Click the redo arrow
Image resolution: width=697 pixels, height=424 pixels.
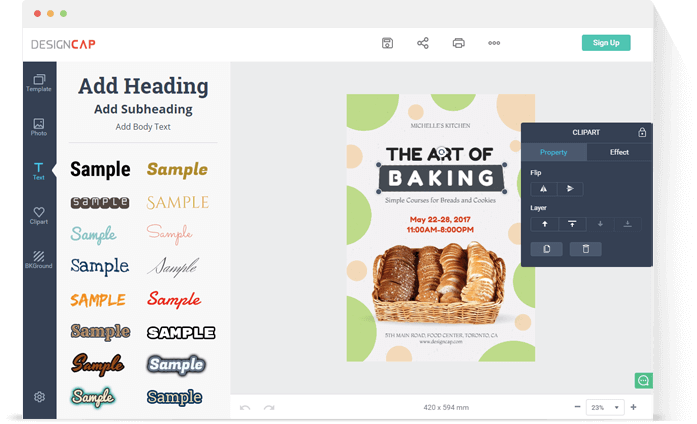pos(269,408)
